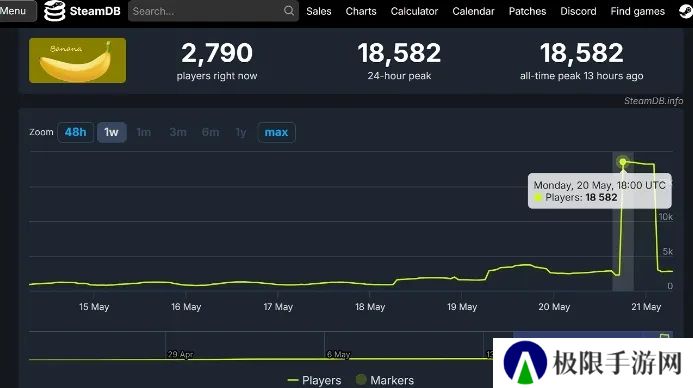Select the max zoom range

click(x=276, y=132)
